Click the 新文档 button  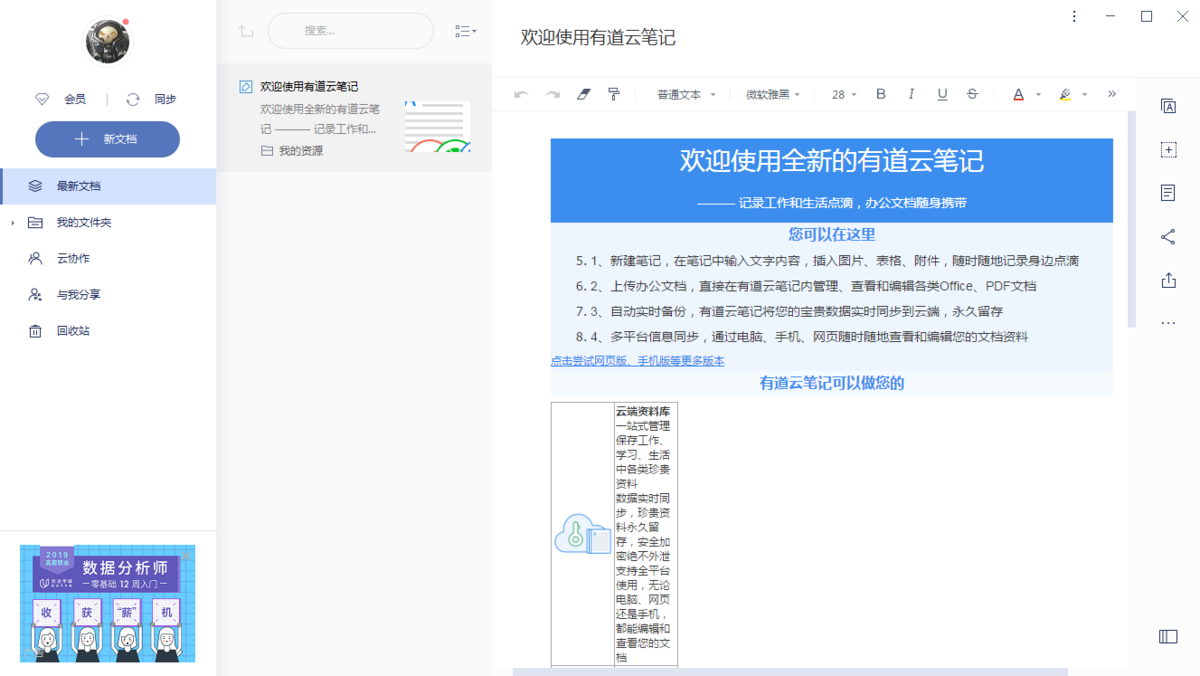coord(108,140)
